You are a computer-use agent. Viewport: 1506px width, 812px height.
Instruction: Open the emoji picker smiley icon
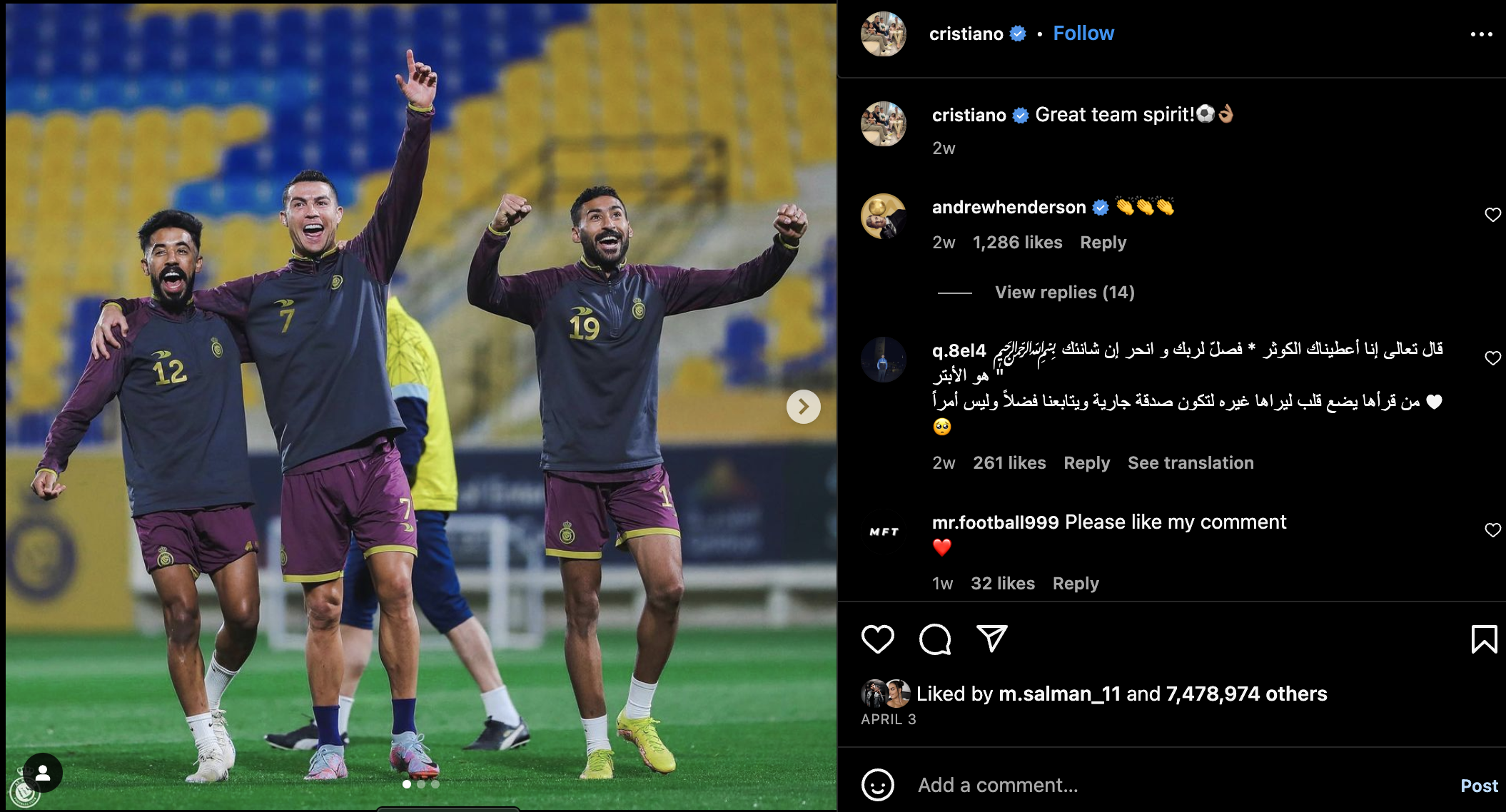(x=877, y=785)
